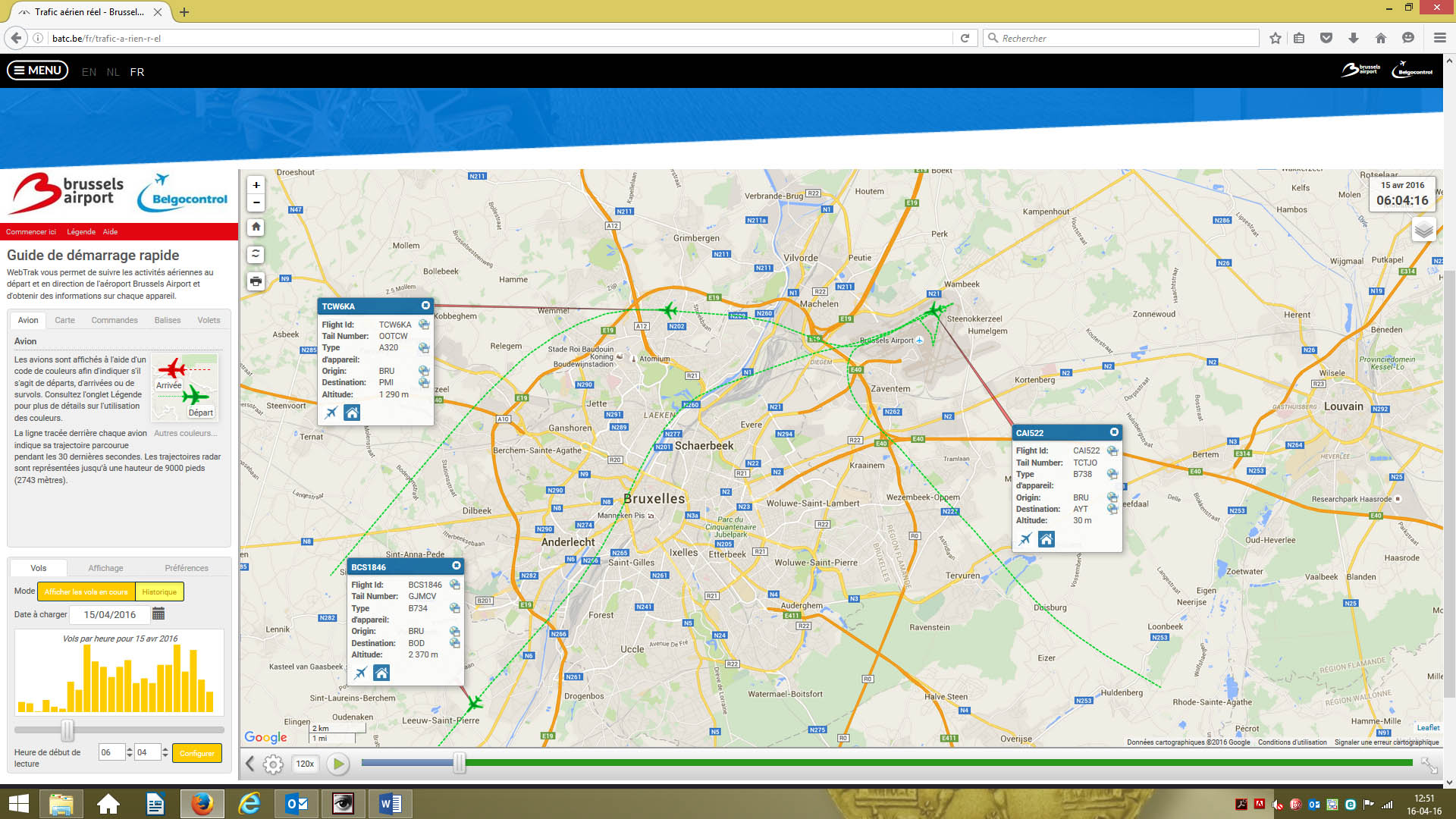The image size is (1456, 819).
Task: Reset map to home view
Action: pos(256,227)
